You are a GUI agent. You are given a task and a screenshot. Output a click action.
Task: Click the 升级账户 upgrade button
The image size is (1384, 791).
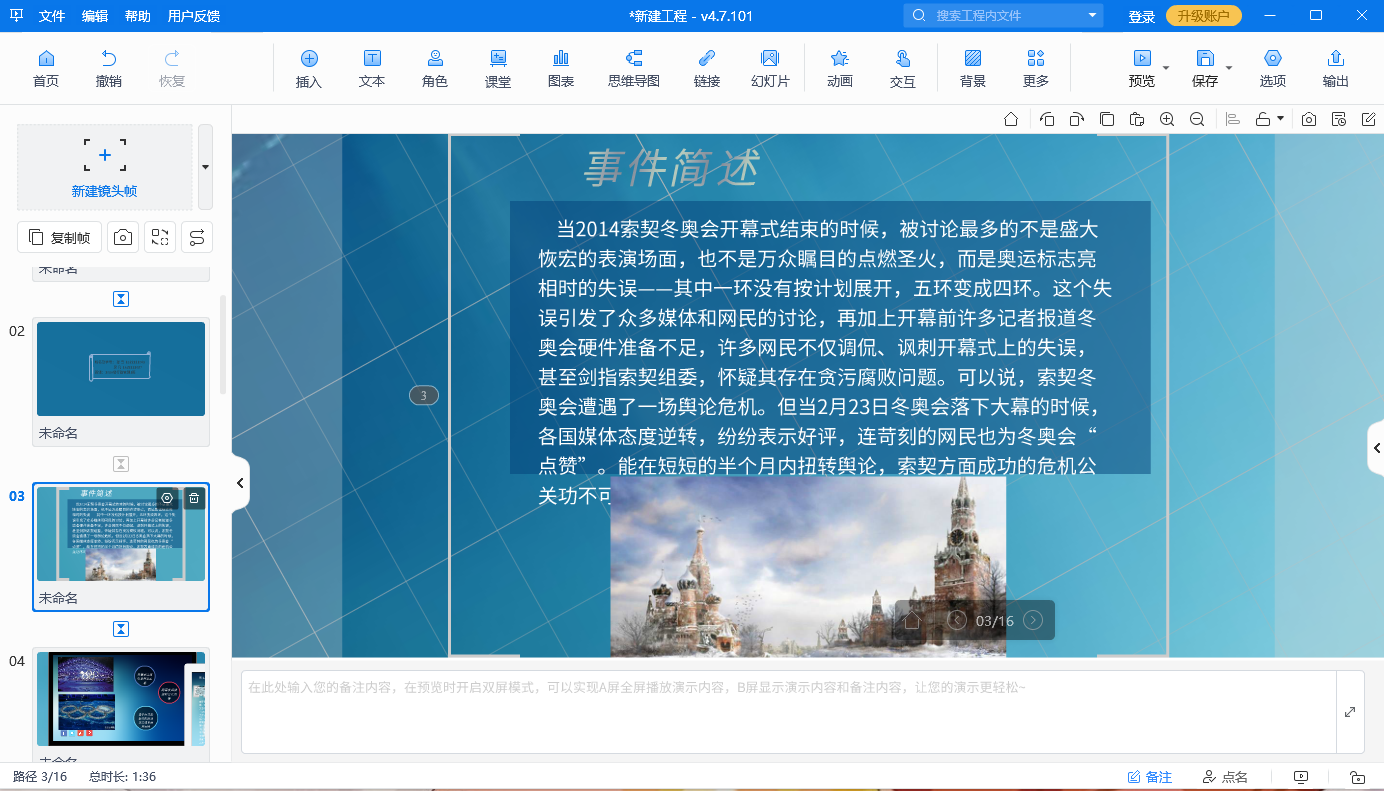click(1204, 16)
